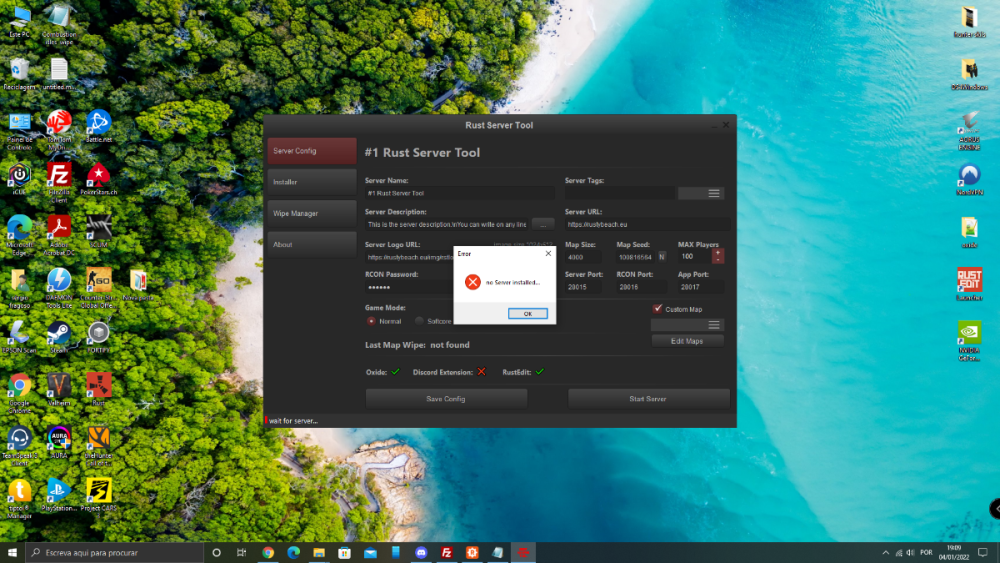Open the Server Tags dropdown menu

tap(713, 193)
